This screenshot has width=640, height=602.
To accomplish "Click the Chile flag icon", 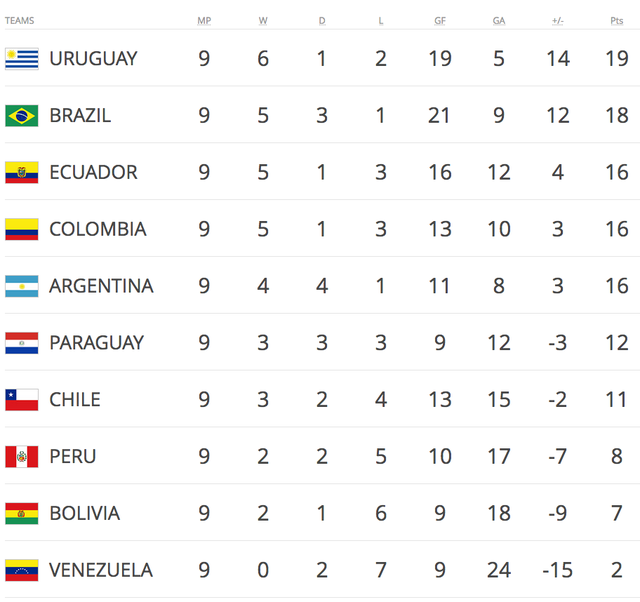I will (22, 400).
